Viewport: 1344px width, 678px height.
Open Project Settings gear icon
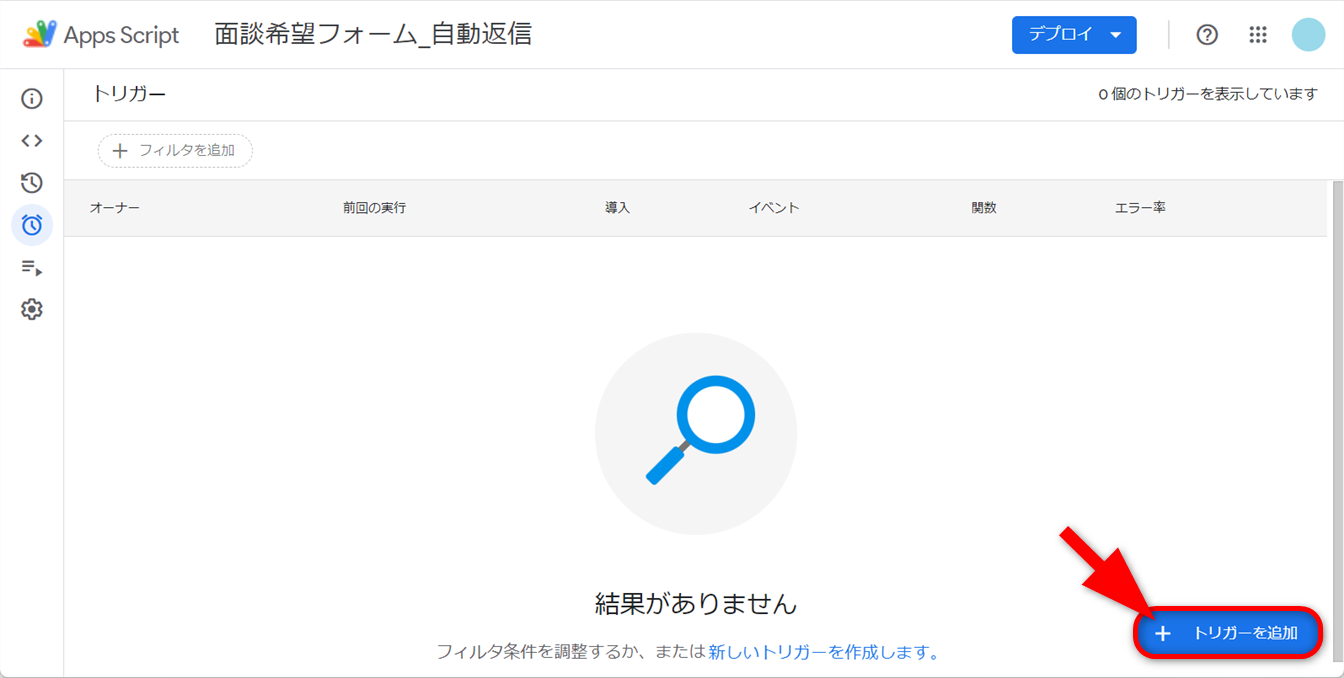[32, 310]
